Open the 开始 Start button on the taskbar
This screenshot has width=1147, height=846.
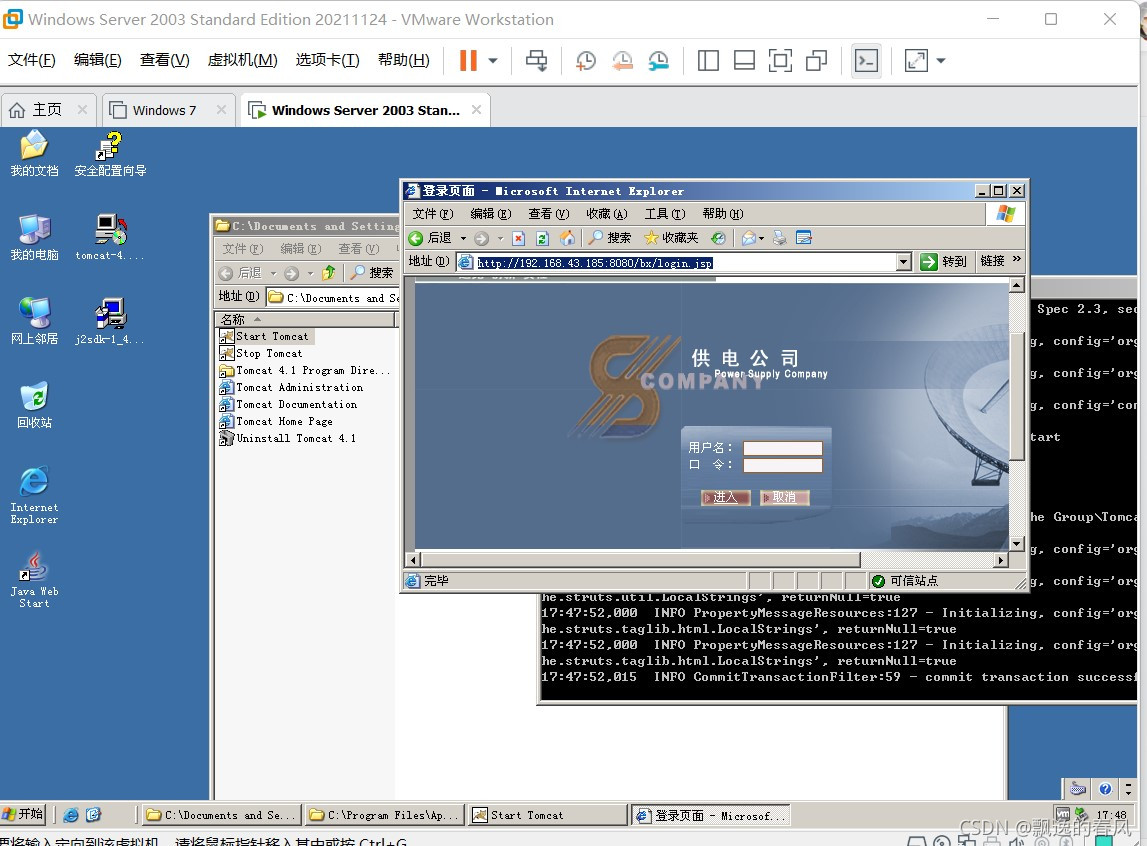23,814
